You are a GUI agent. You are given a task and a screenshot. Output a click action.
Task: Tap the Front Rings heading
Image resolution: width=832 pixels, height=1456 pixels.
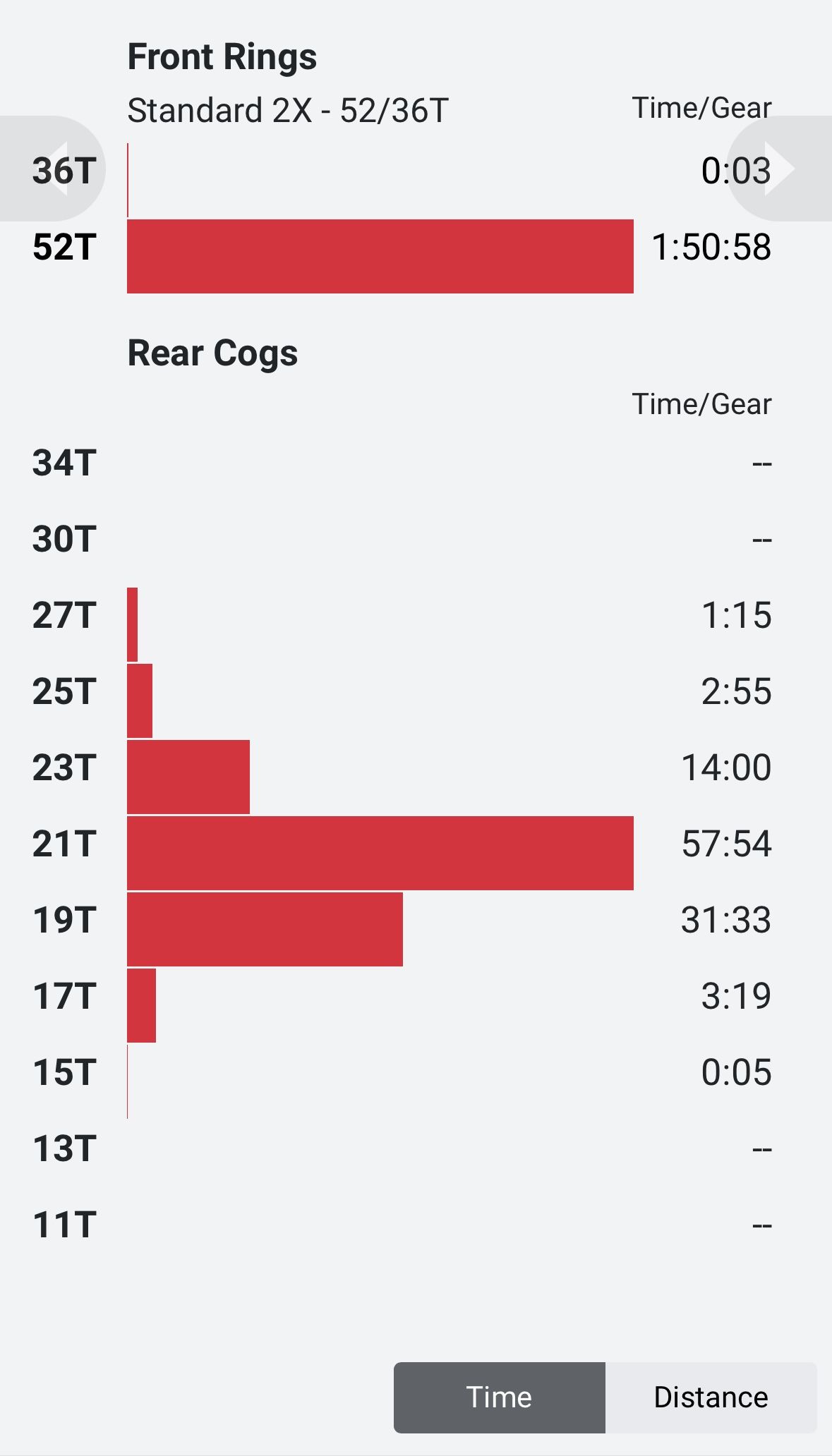[222, 57]
